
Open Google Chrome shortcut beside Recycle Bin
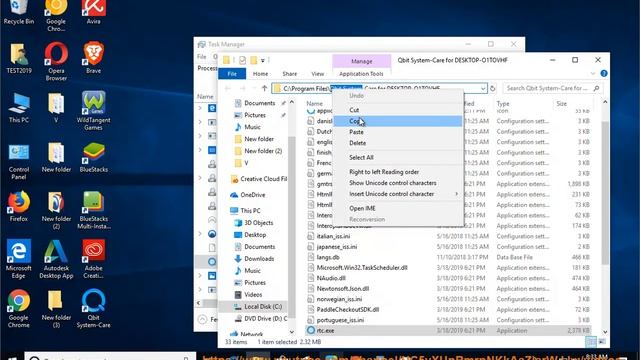tap(56, 16)
